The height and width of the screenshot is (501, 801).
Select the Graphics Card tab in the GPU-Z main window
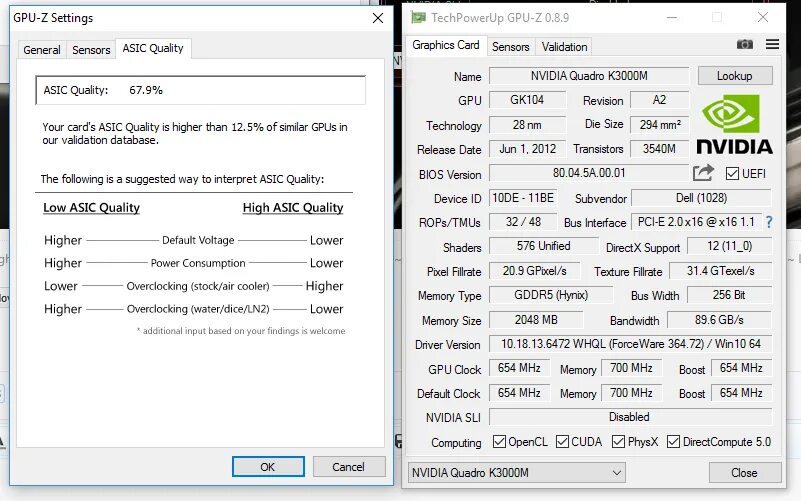pos(446,45)
